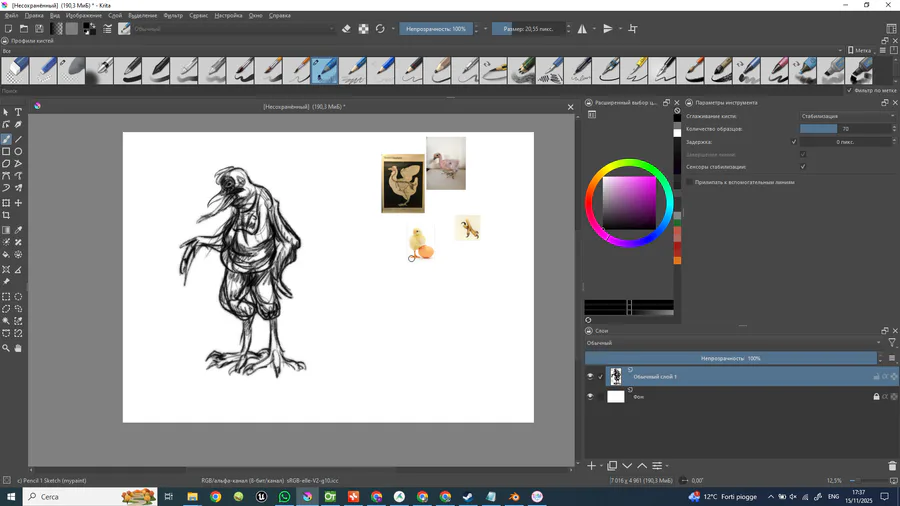
Task: Select the Pan hand tool
Action: (18, 348)
